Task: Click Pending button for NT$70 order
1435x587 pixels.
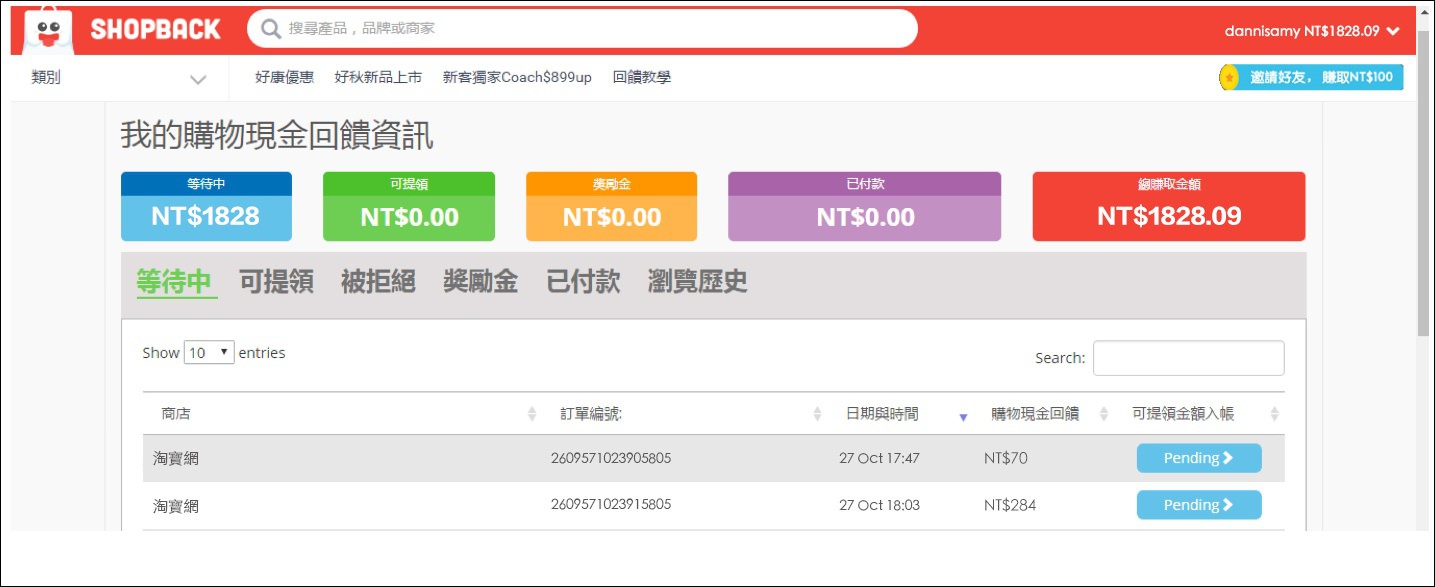Action: pyautogui.click(x=1199, y=458)
